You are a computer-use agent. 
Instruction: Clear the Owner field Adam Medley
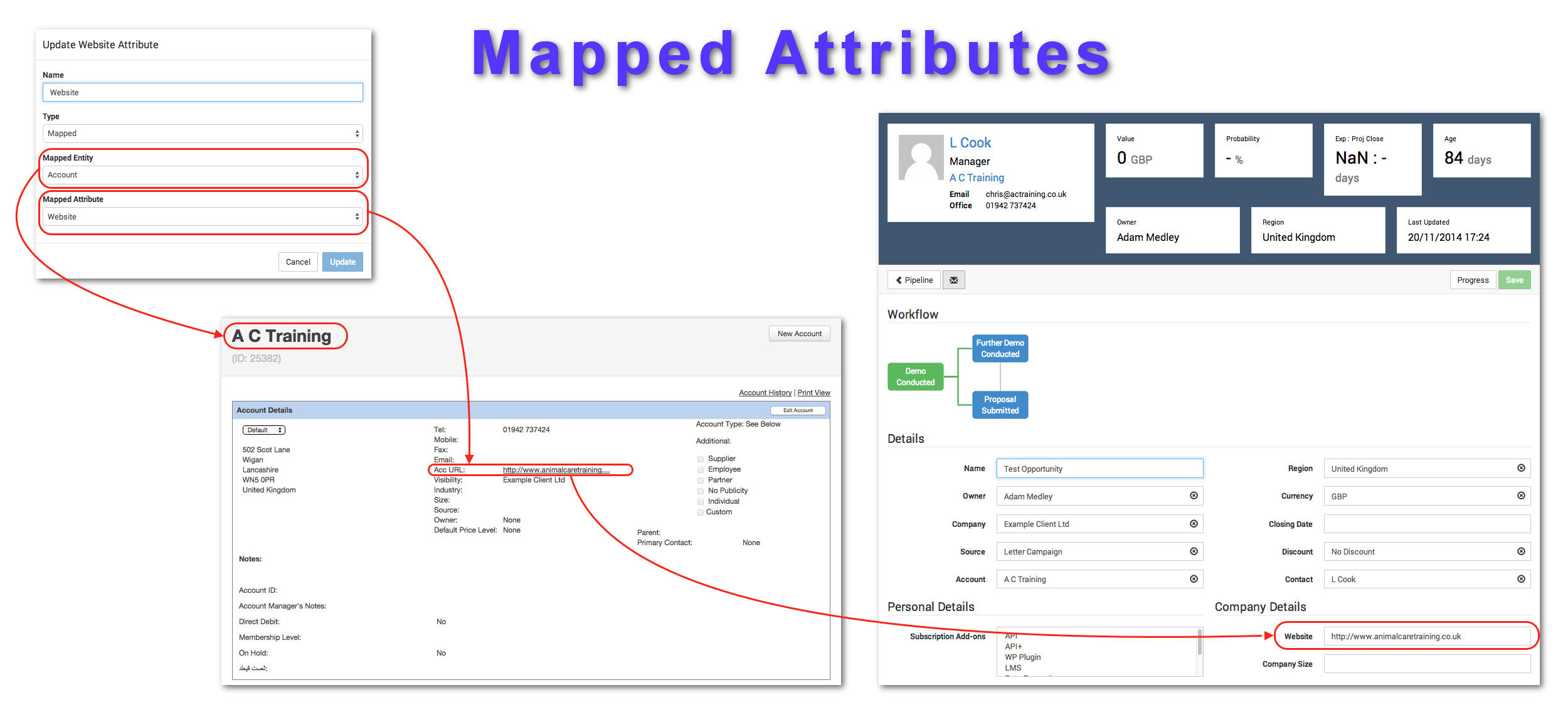[x=1194, y=496]
